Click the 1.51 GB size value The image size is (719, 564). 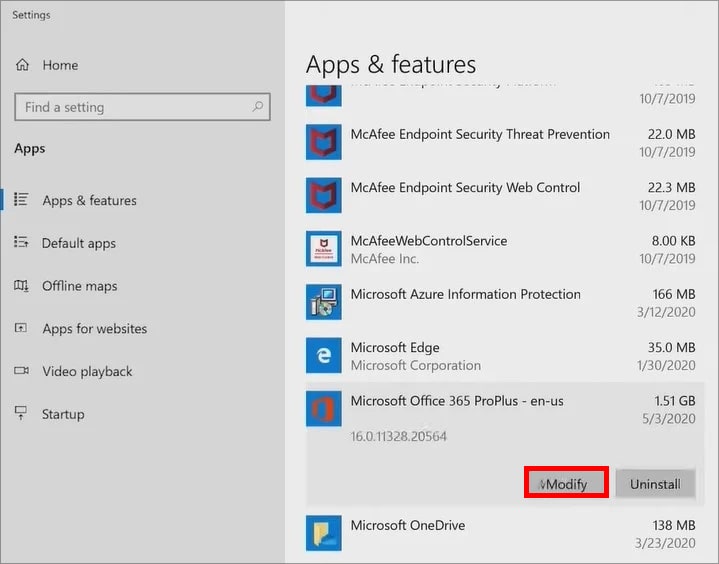click(675, 401)
